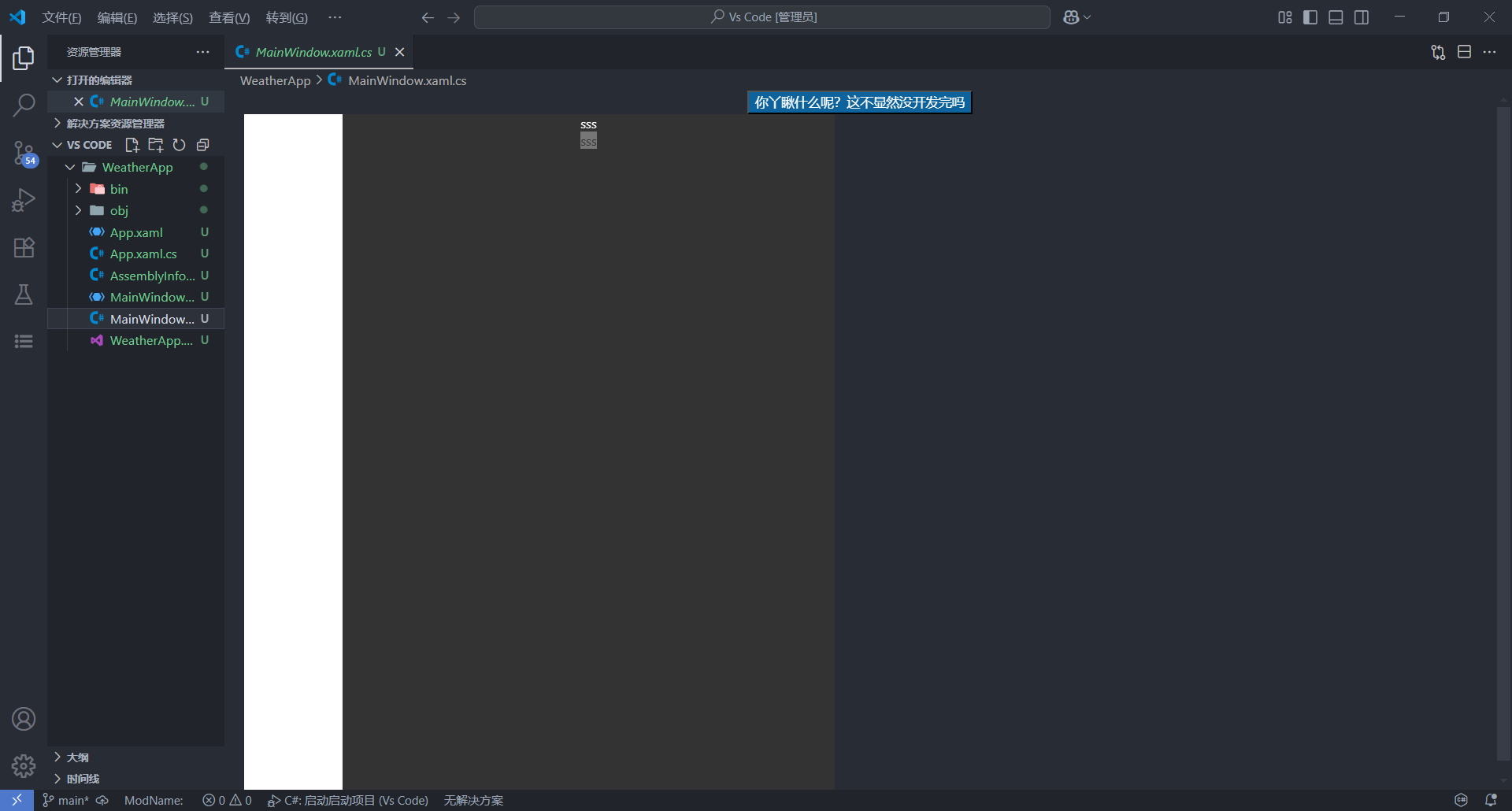Open the 查看(V) menu
This screenshot has width=1512, height=811.
229,17
